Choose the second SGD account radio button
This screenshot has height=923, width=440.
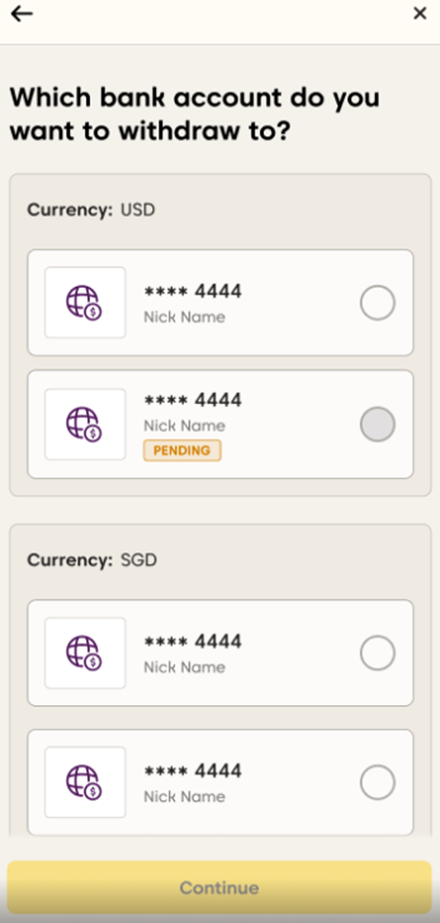pos(377,782)
